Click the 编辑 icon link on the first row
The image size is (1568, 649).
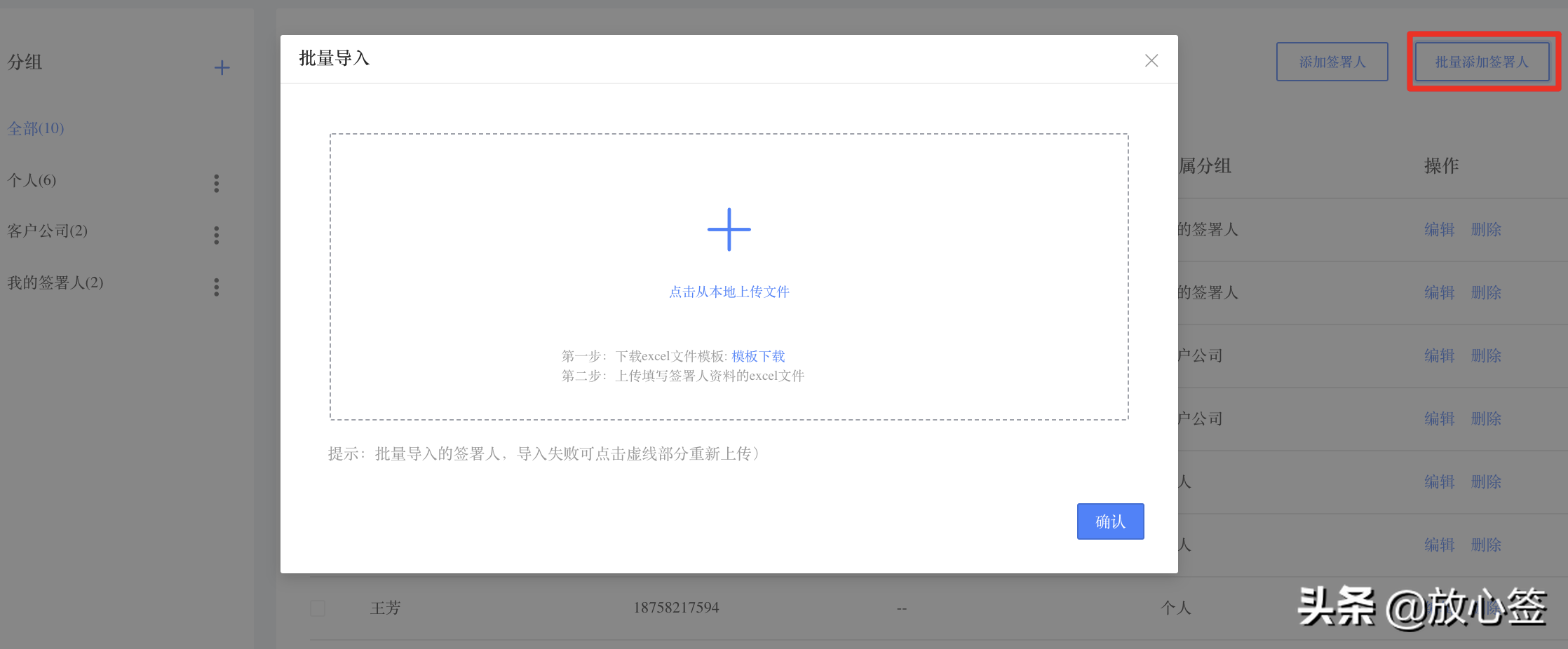[x=1440, y=229]
